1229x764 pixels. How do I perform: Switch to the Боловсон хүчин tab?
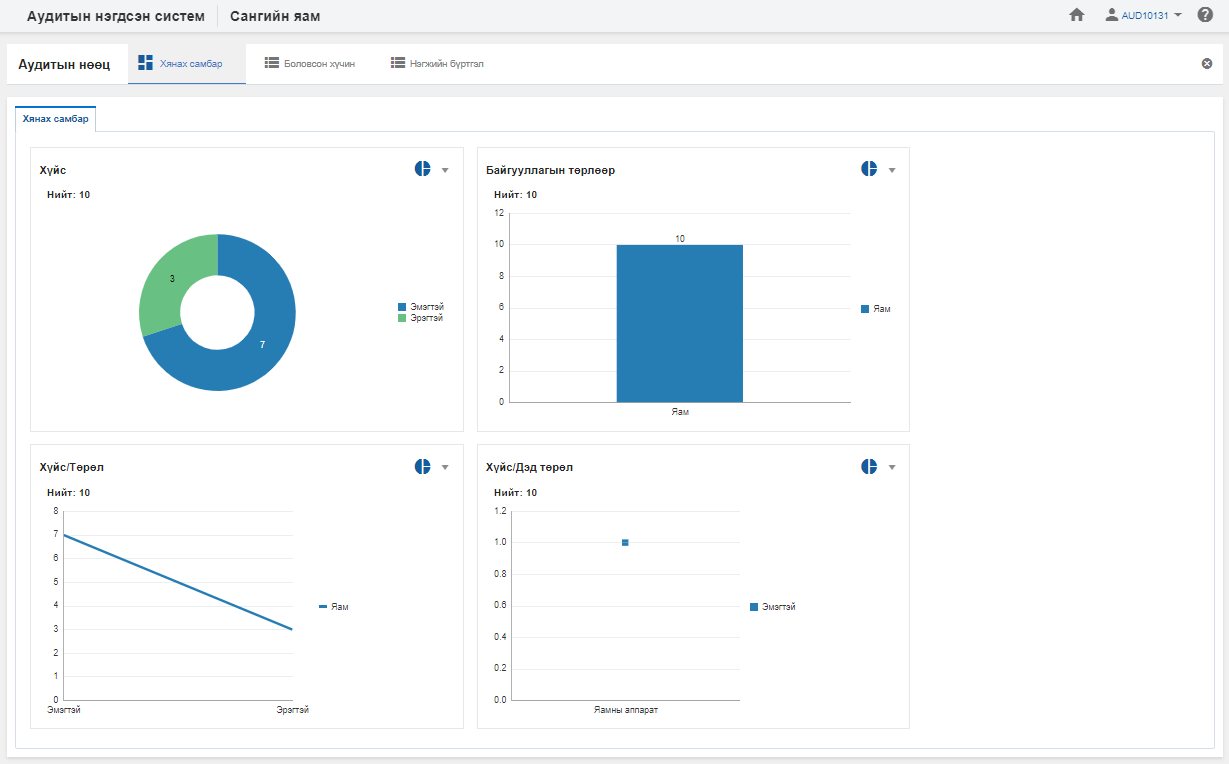pos(310,63)
